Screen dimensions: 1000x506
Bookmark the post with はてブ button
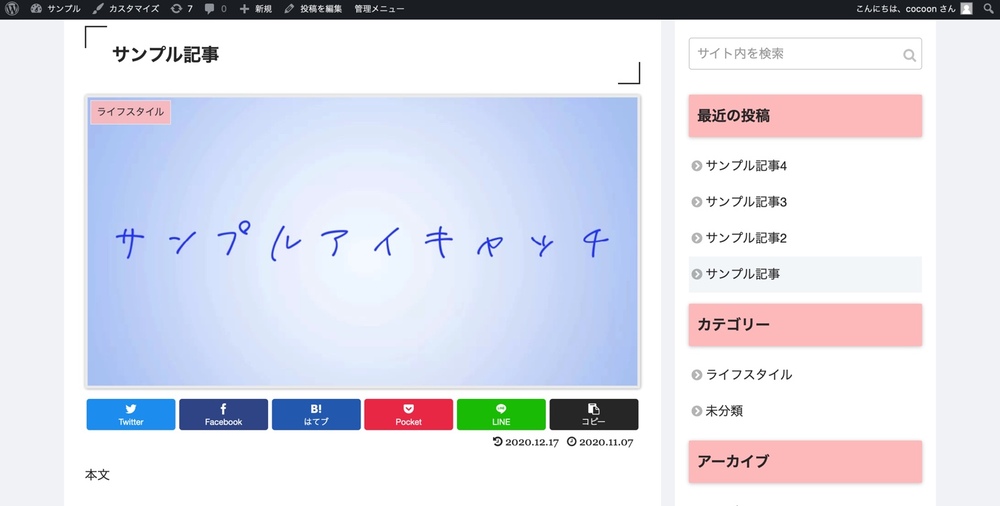(316, 415)
